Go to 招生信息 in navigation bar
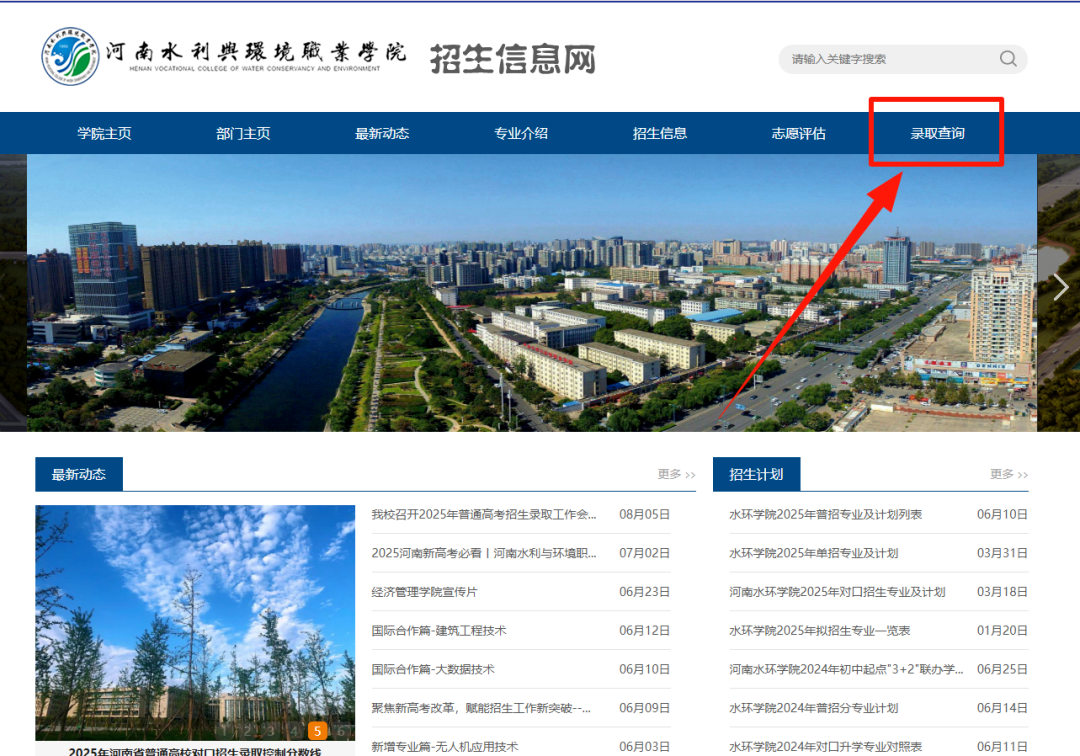Screen dimensions: 1080x756 [x=660, y=133]
